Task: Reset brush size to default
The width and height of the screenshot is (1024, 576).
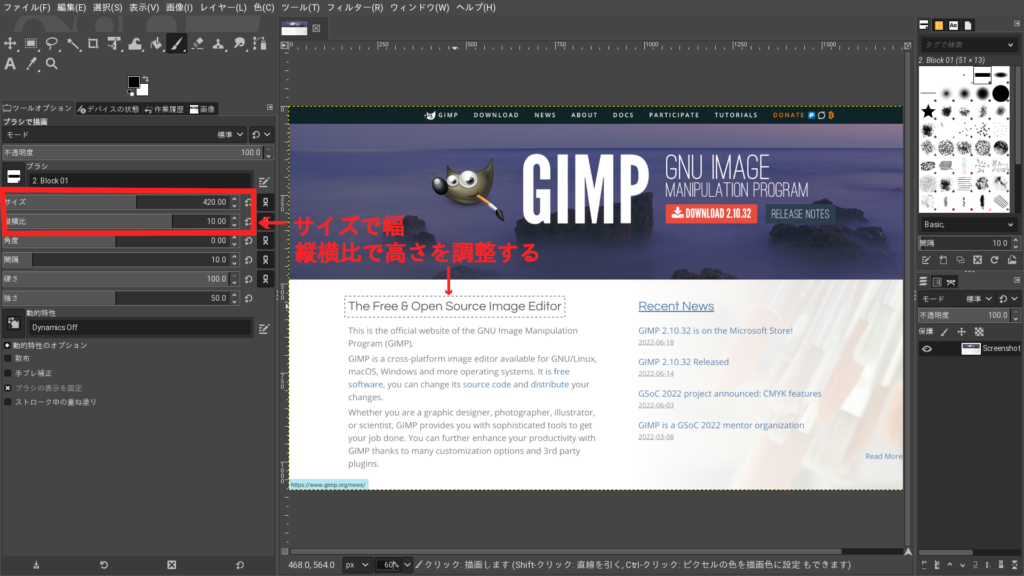Action: (248, 202)
